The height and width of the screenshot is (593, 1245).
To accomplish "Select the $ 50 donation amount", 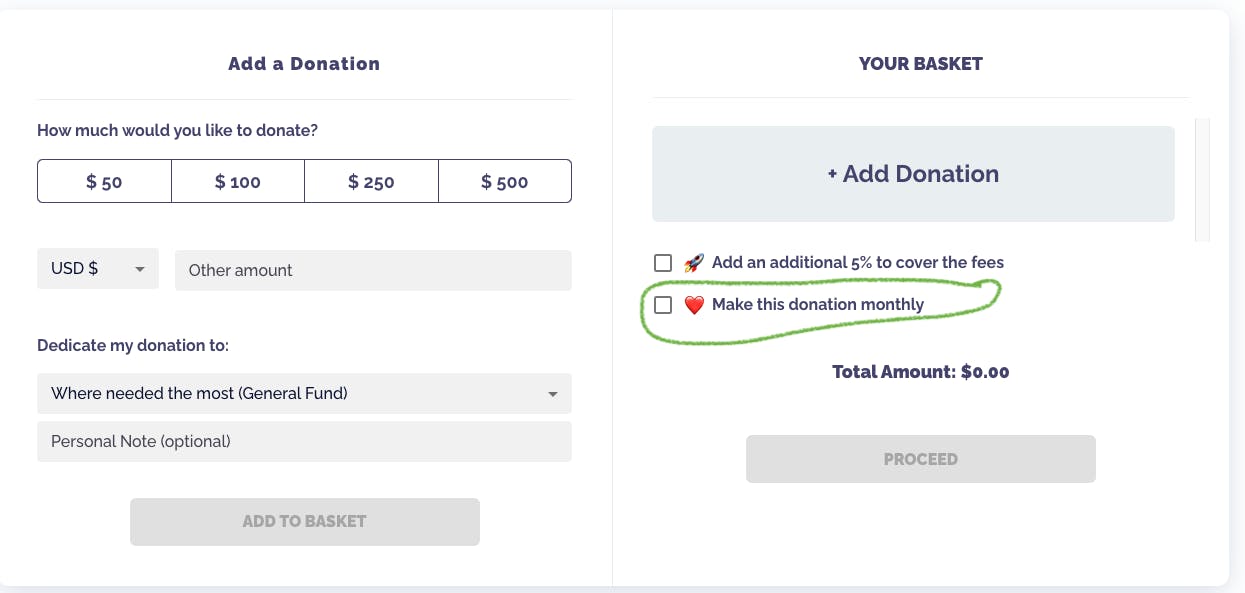I will (x=104, y=182).
